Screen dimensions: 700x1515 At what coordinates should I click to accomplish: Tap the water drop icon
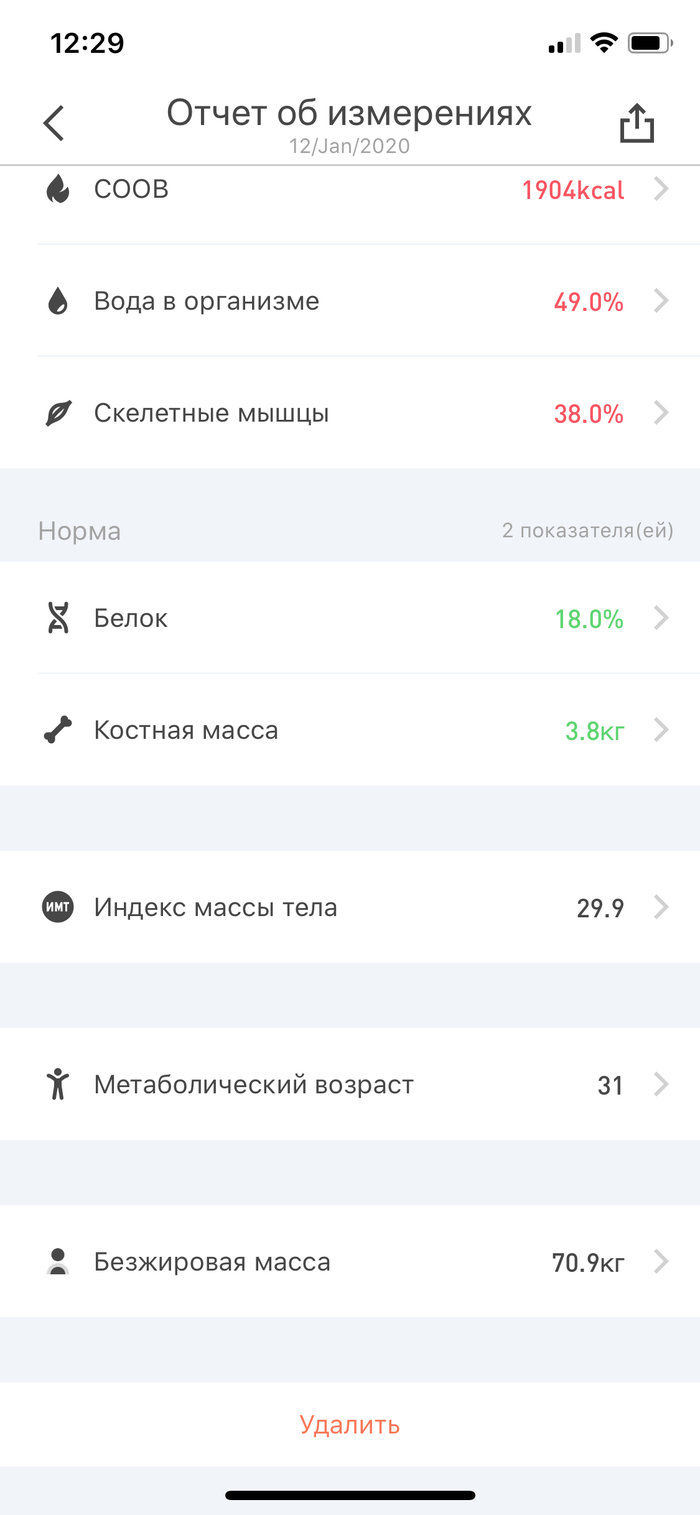point(58,301)
